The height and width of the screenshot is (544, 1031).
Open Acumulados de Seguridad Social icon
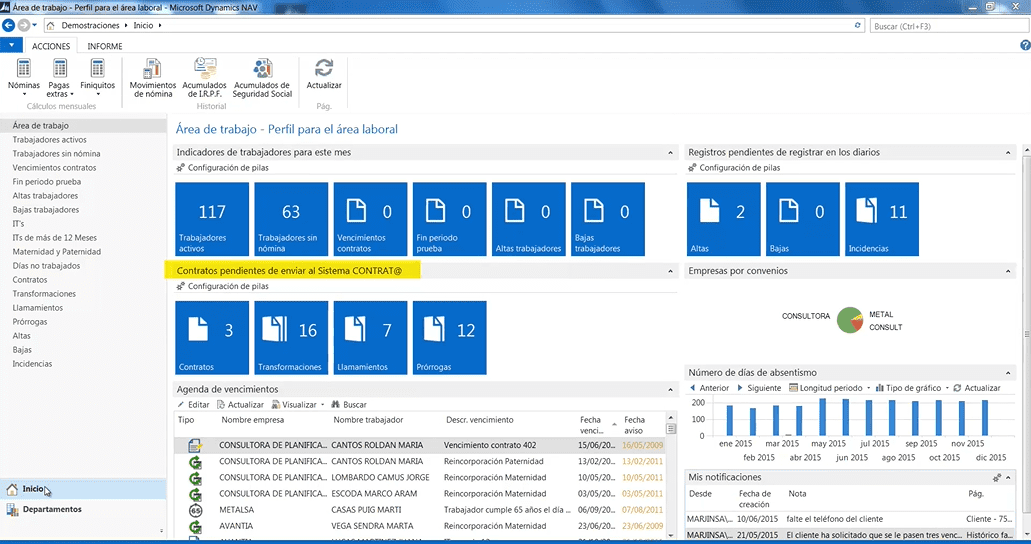[262, 78]
